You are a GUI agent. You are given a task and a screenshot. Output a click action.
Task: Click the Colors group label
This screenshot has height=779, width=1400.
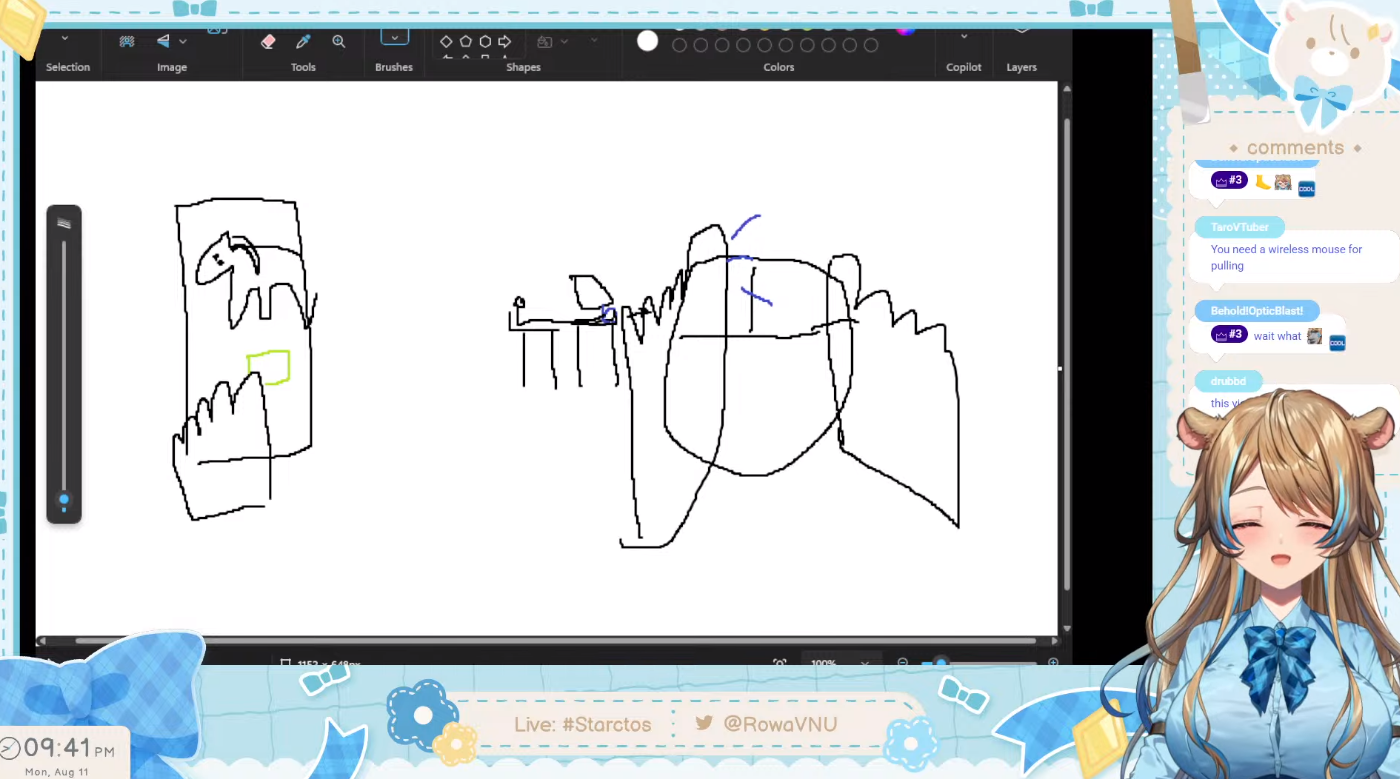[x=779, y=67]
